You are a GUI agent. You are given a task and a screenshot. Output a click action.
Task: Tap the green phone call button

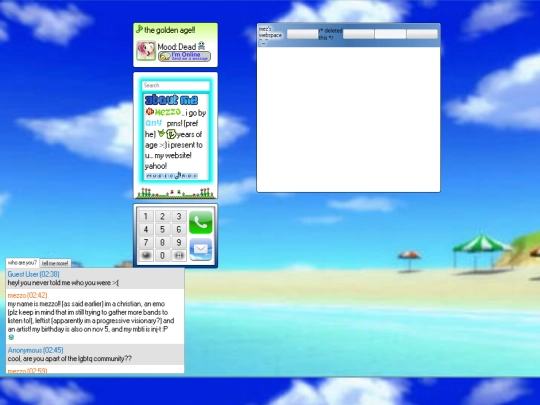click(200, 222)
